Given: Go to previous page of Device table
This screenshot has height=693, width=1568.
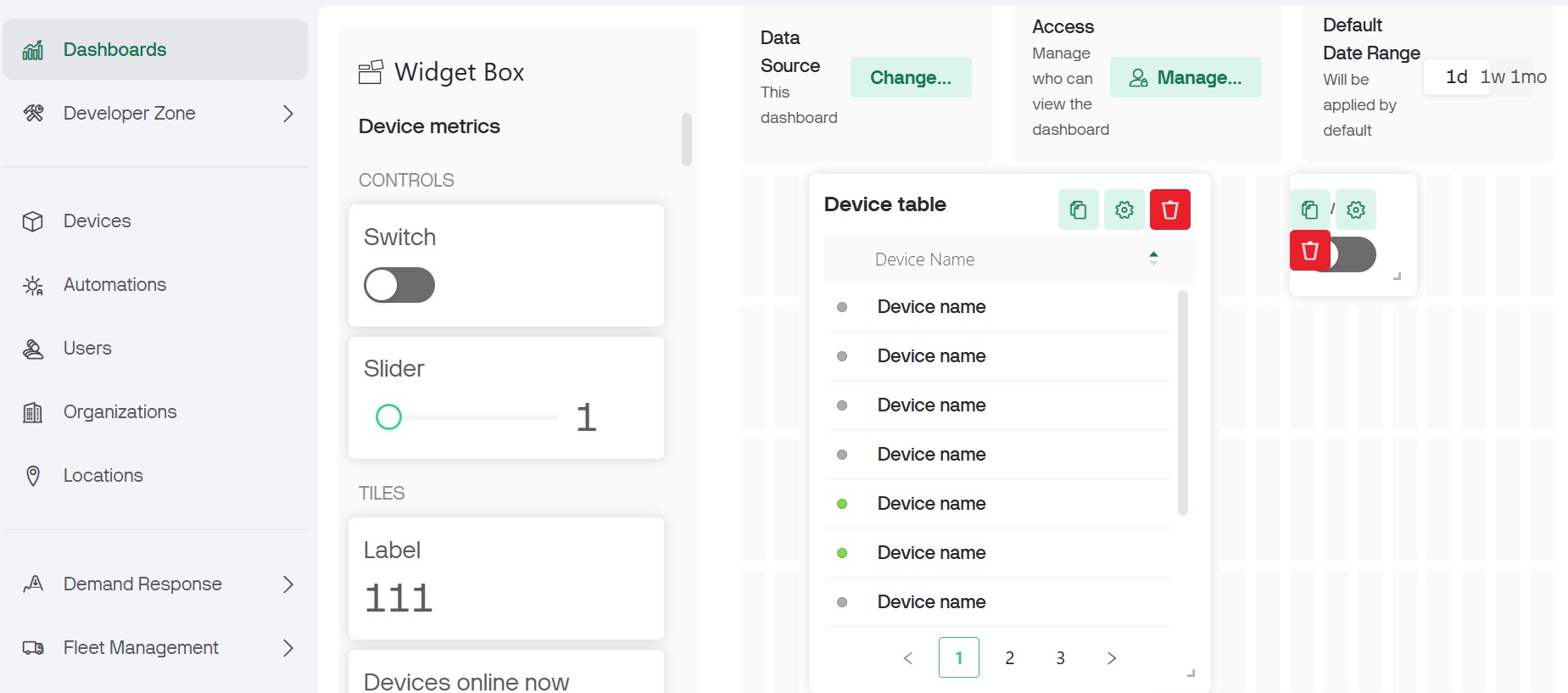Looking at the screenshot, I should 908,657.
